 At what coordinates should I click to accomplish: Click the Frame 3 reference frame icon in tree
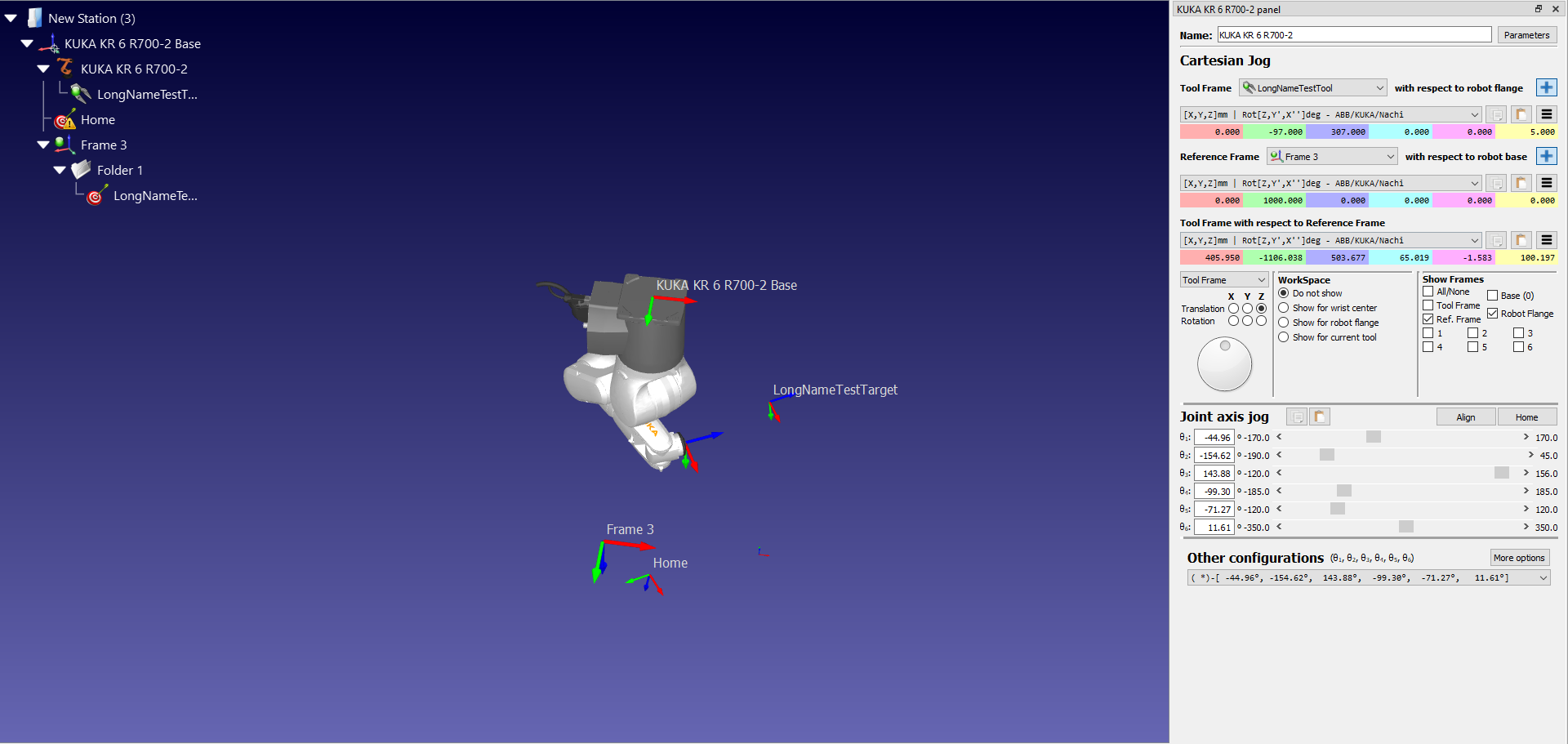[x=65, y=145]
